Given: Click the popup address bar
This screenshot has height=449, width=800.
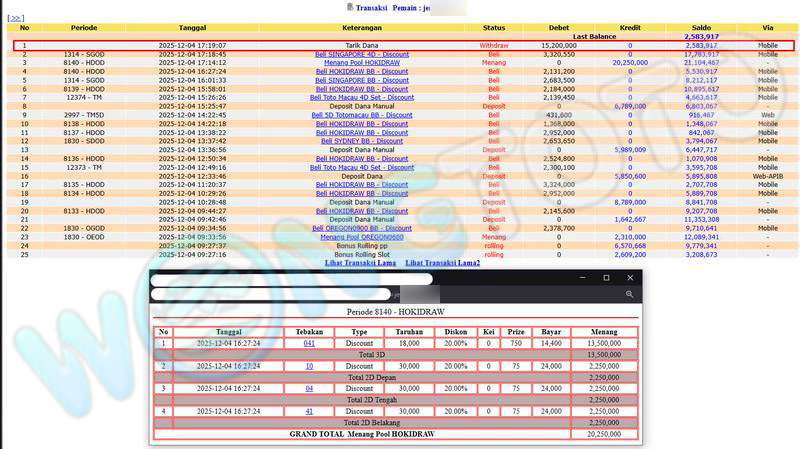Looking at the screenshot, I should tap(270, 295).
